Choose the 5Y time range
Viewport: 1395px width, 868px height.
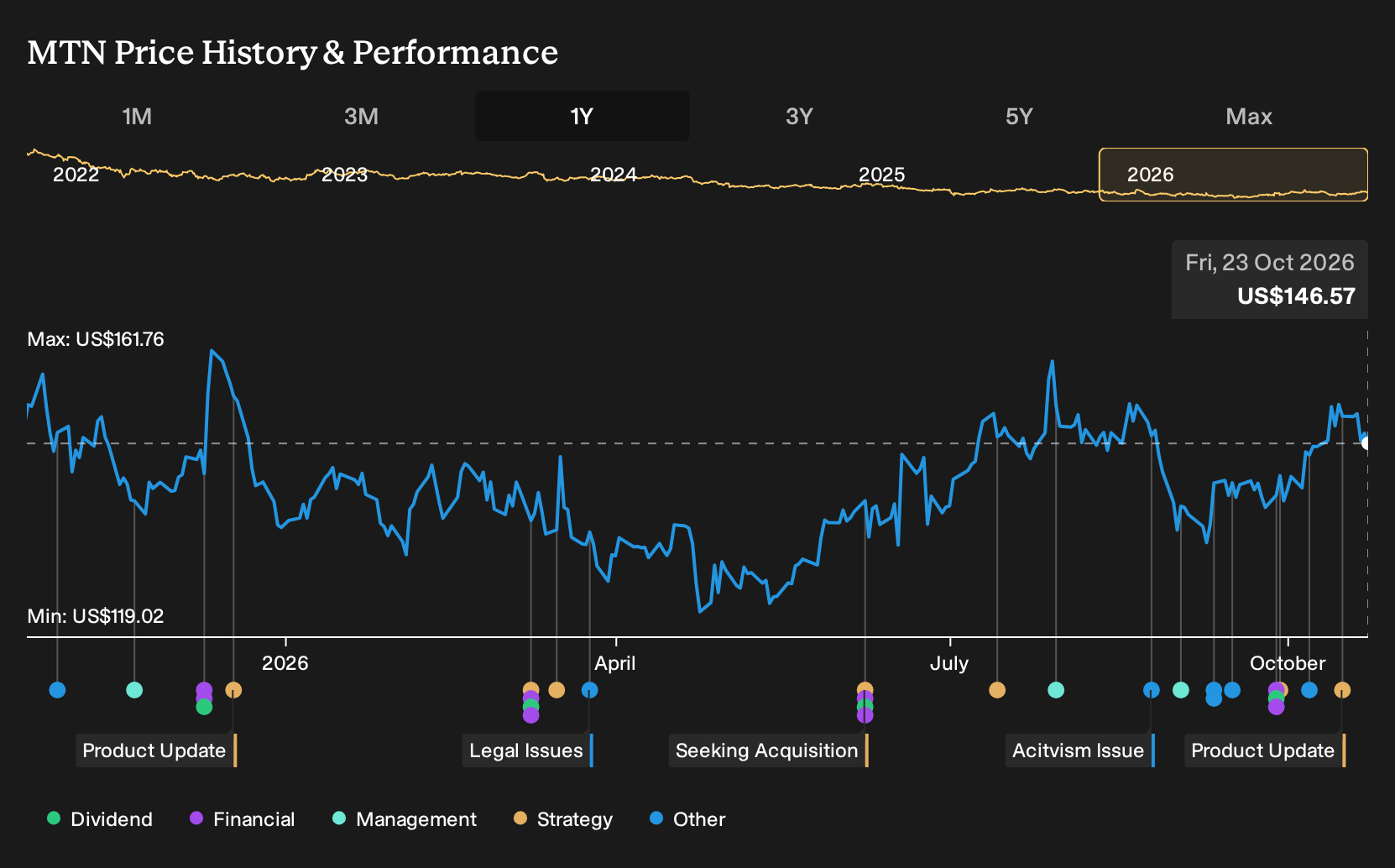point(1019,117)
